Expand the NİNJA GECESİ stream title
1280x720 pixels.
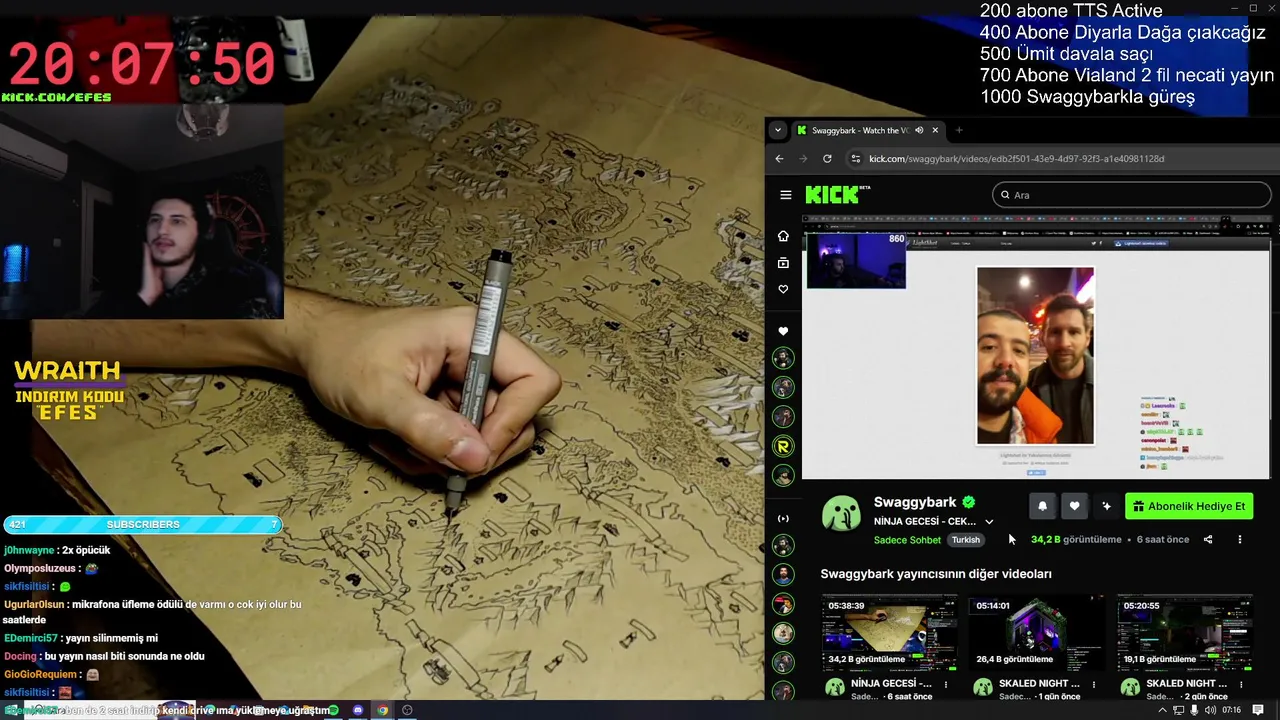(989, 522)
